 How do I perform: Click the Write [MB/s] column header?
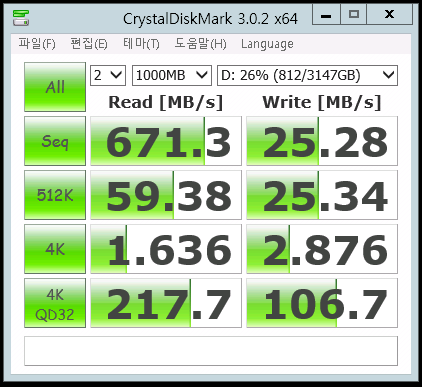pos(322,102)
